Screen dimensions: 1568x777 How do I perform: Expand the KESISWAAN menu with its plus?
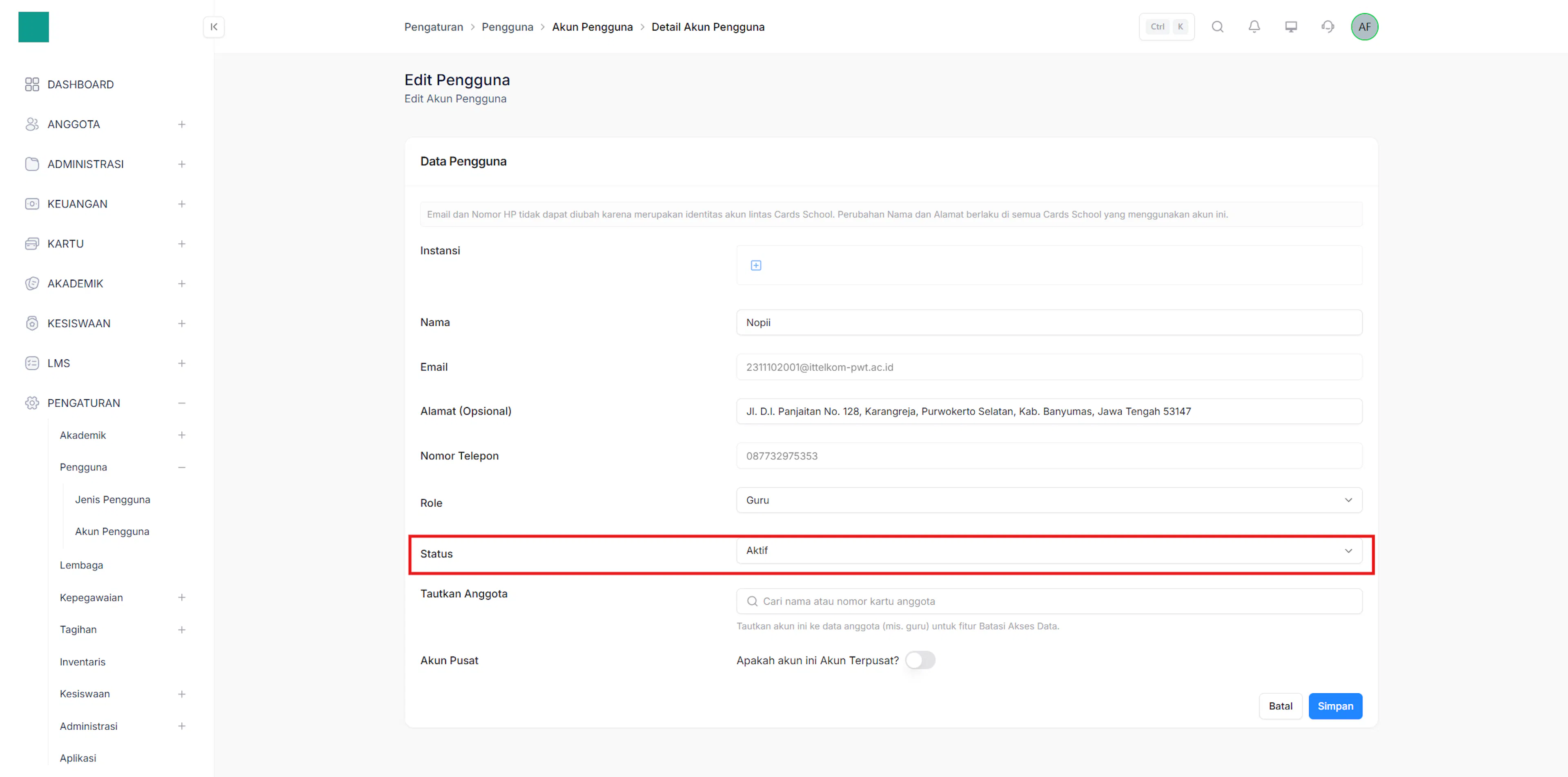pos(181,324)
